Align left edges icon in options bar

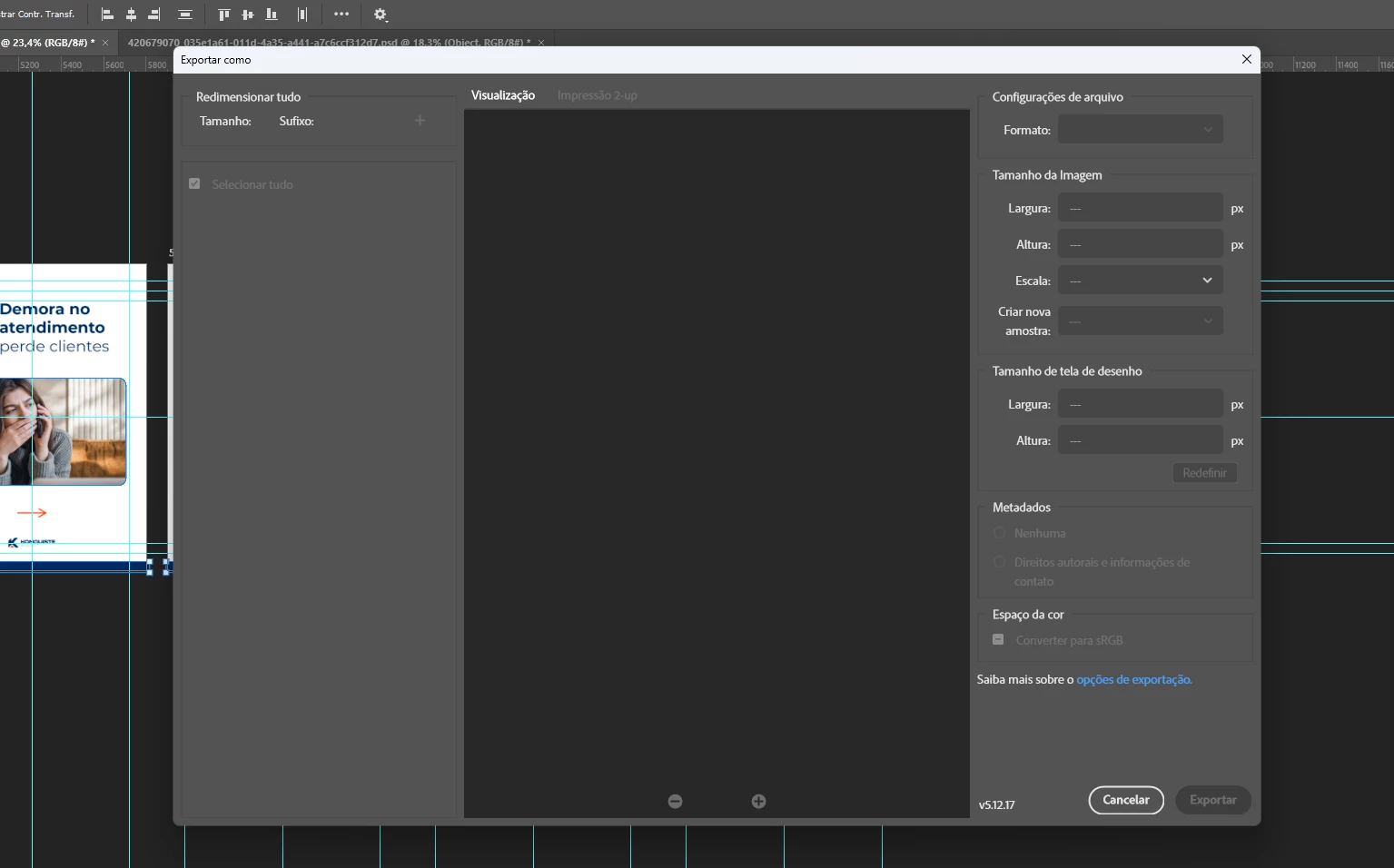107,15
